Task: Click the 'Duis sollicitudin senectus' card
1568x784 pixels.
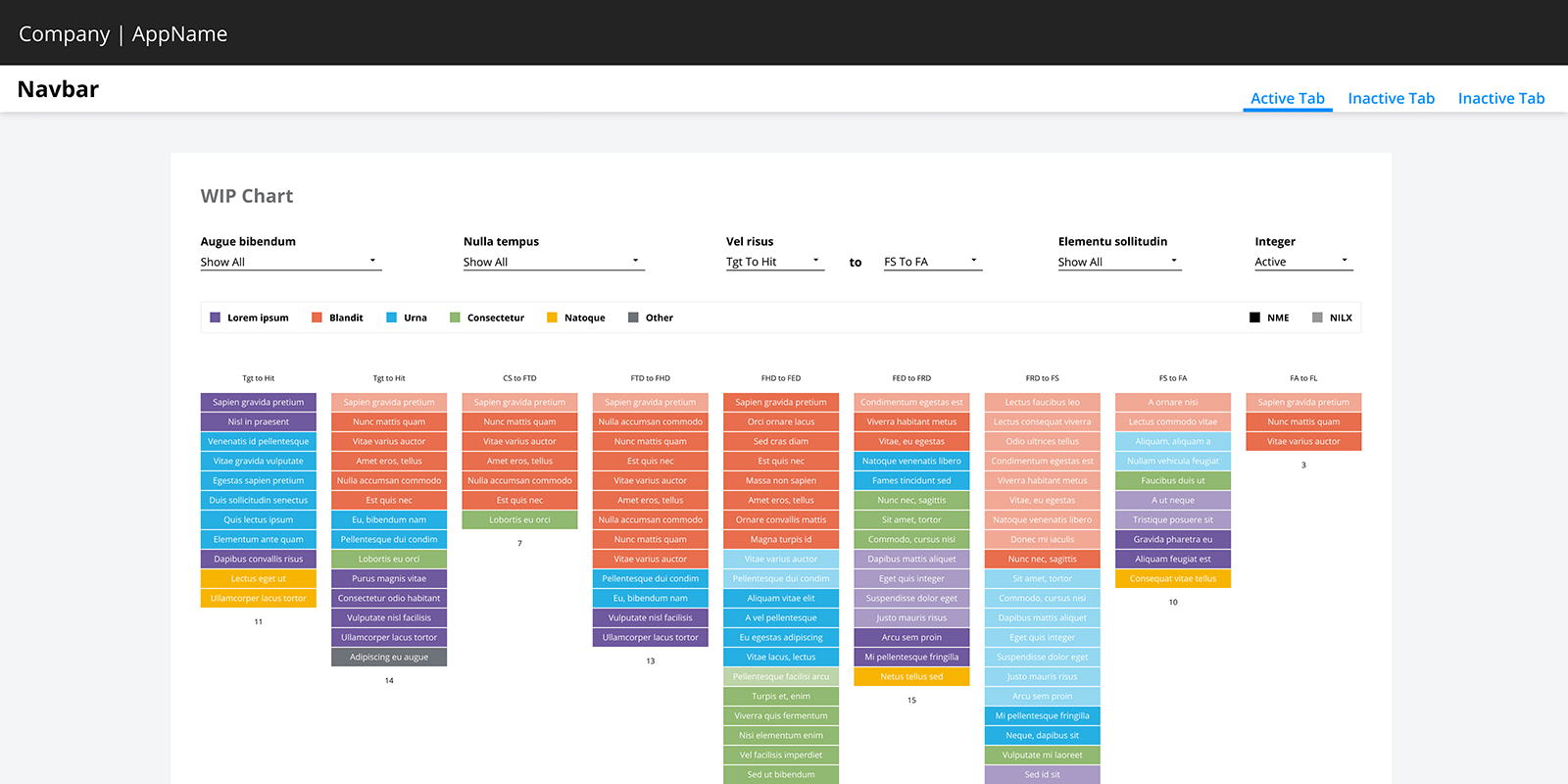Action: point(259,500)
